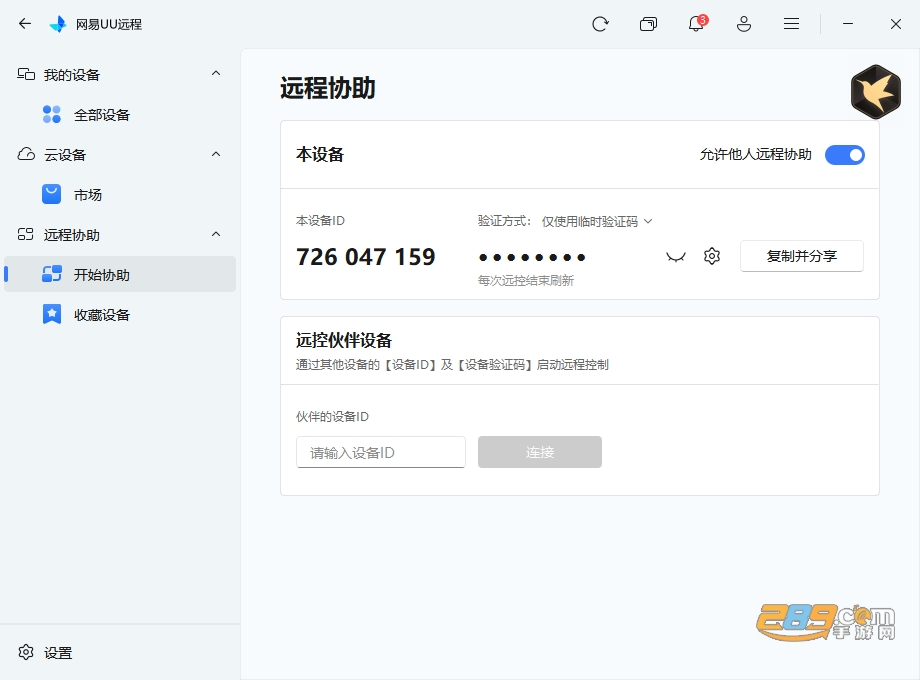Click the 收藏设备 star bookmark icon
The height and width of the screenshot is (680, 920).
click(52, 314)
